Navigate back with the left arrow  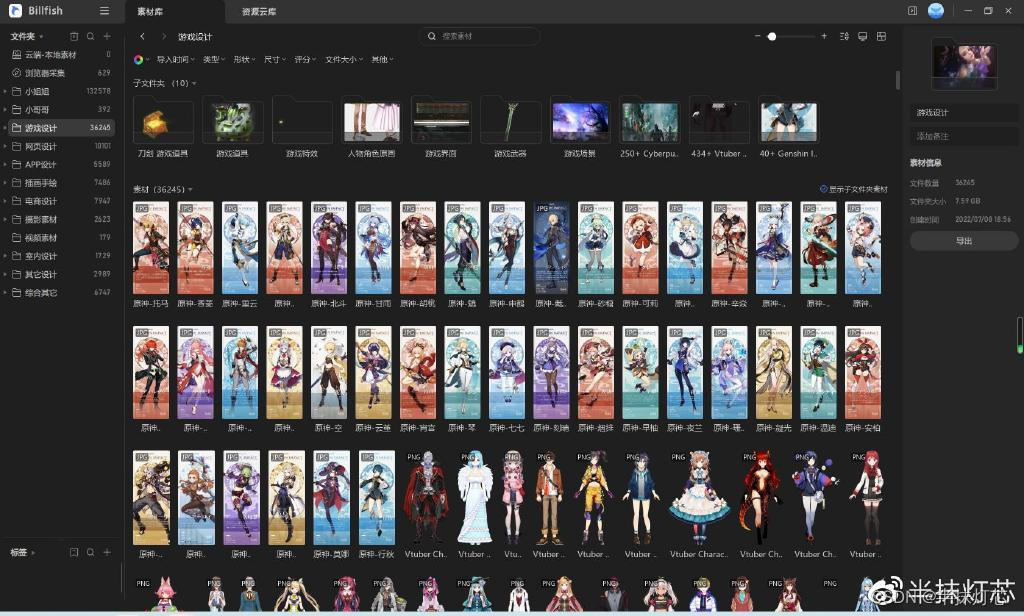click(142, 37)
